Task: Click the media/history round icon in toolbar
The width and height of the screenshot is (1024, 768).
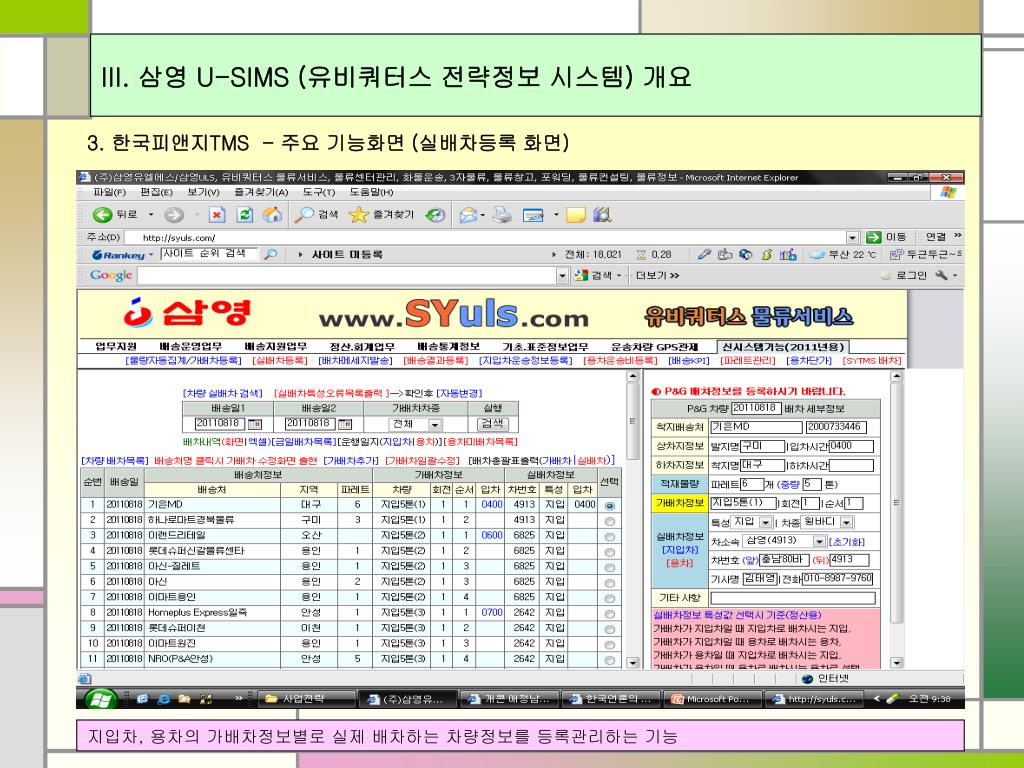Action: (435, 215)
